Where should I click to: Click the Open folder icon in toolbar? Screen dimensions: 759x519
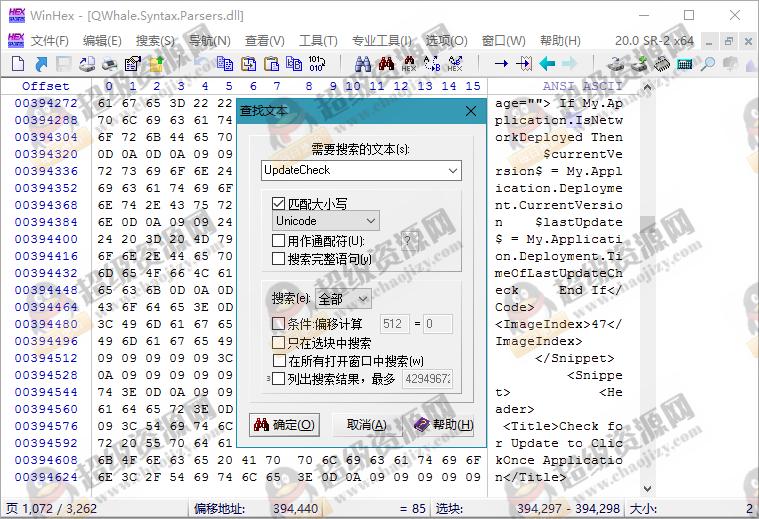tap(156, 63)
